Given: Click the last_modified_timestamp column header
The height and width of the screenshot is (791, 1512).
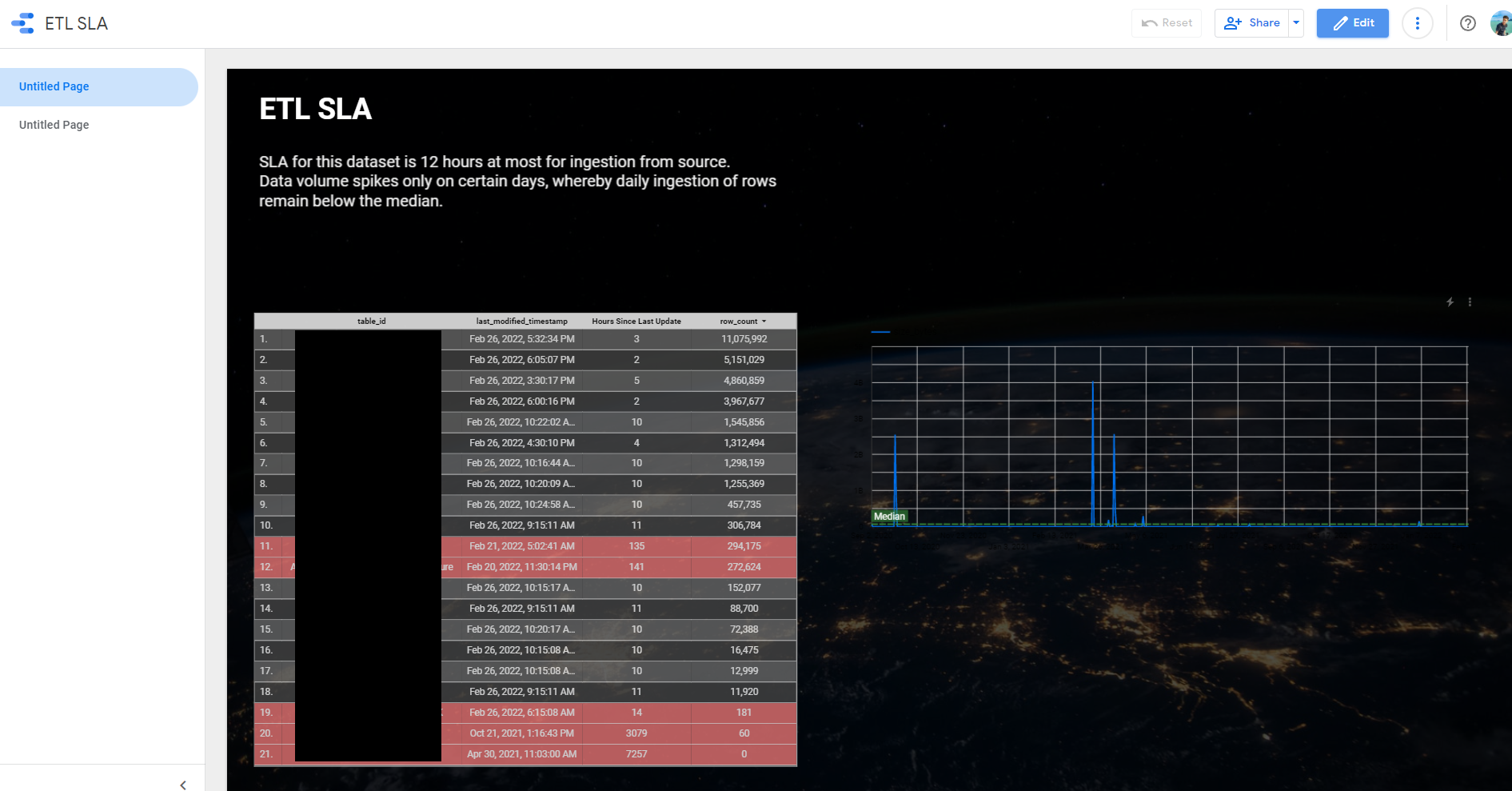Looking at the screenshot, I should [521, 322].
